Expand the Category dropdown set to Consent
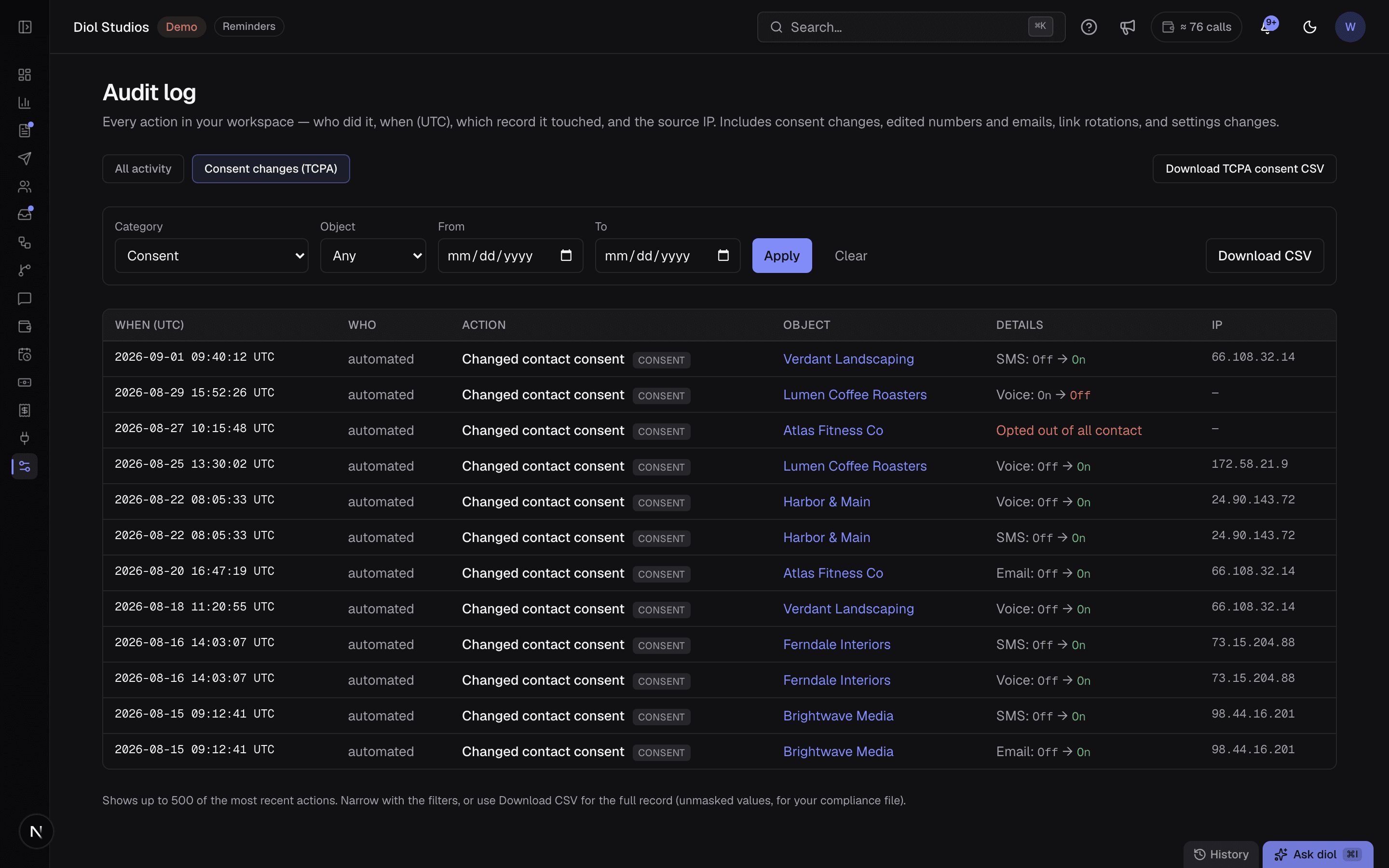Viewport: 1389px width, 868px height. [x=211, y=256]
